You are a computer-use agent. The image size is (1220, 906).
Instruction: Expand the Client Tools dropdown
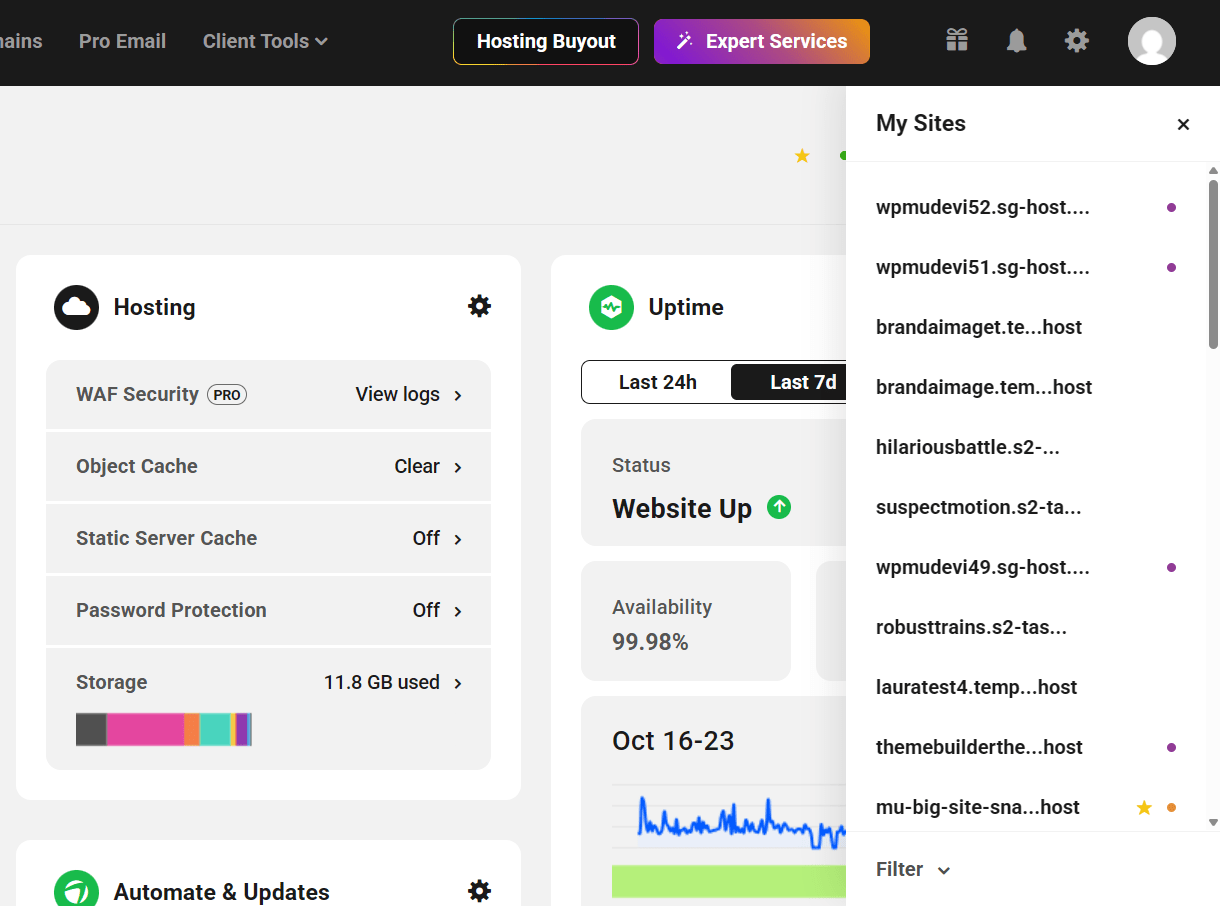click(265, 41)
